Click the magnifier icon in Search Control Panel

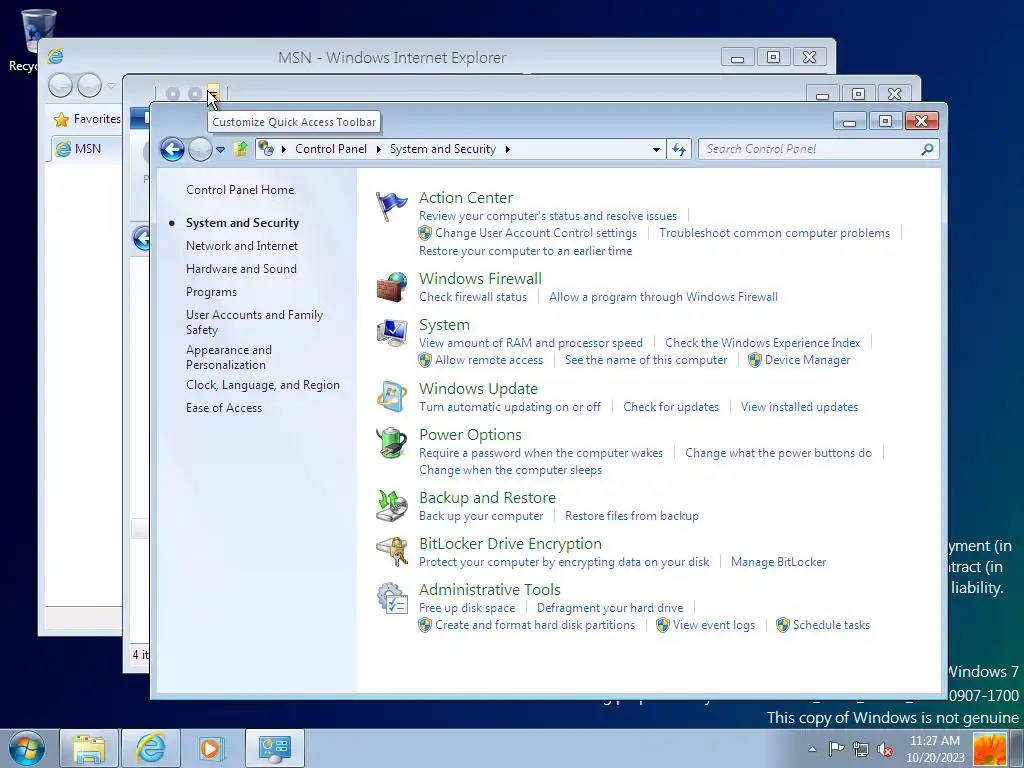tap(927, 150)
